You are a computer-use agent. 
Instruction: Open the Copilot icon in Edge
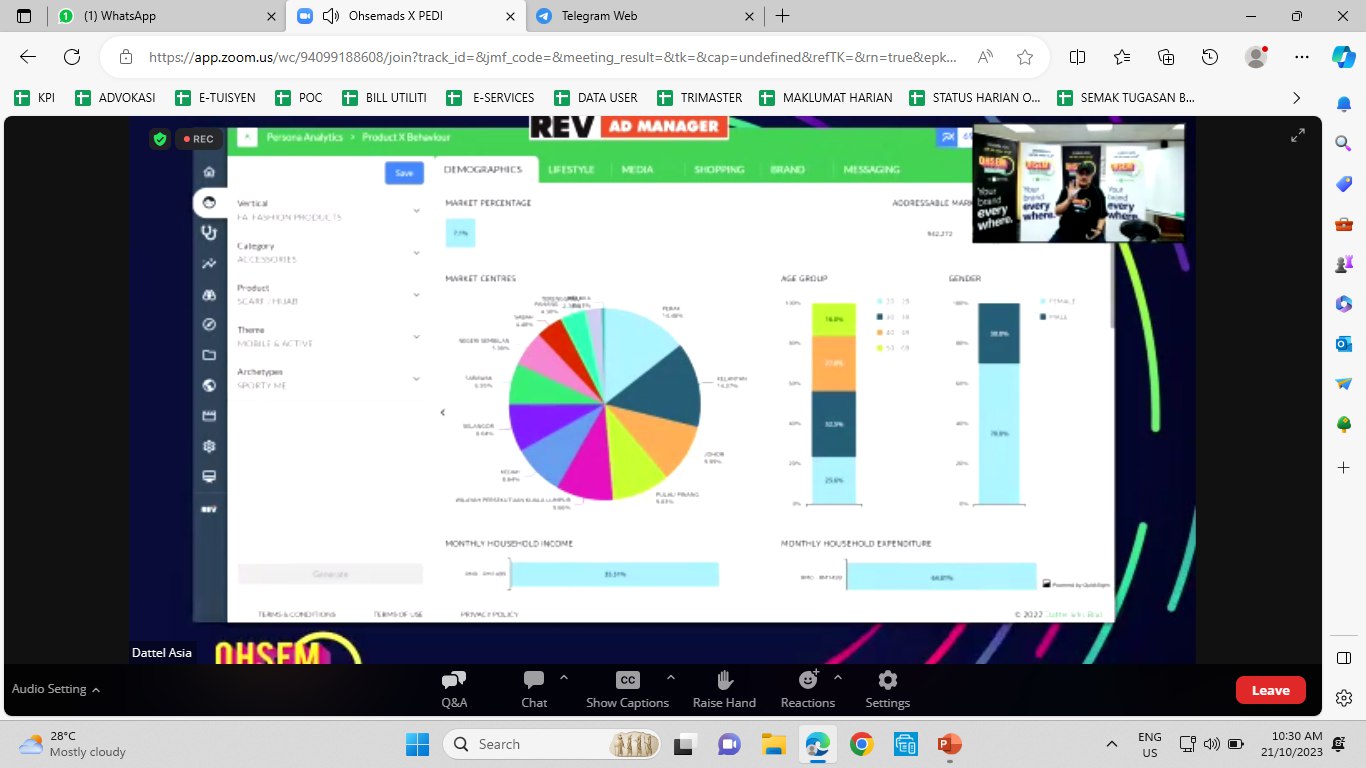[x=1343, y=57]
